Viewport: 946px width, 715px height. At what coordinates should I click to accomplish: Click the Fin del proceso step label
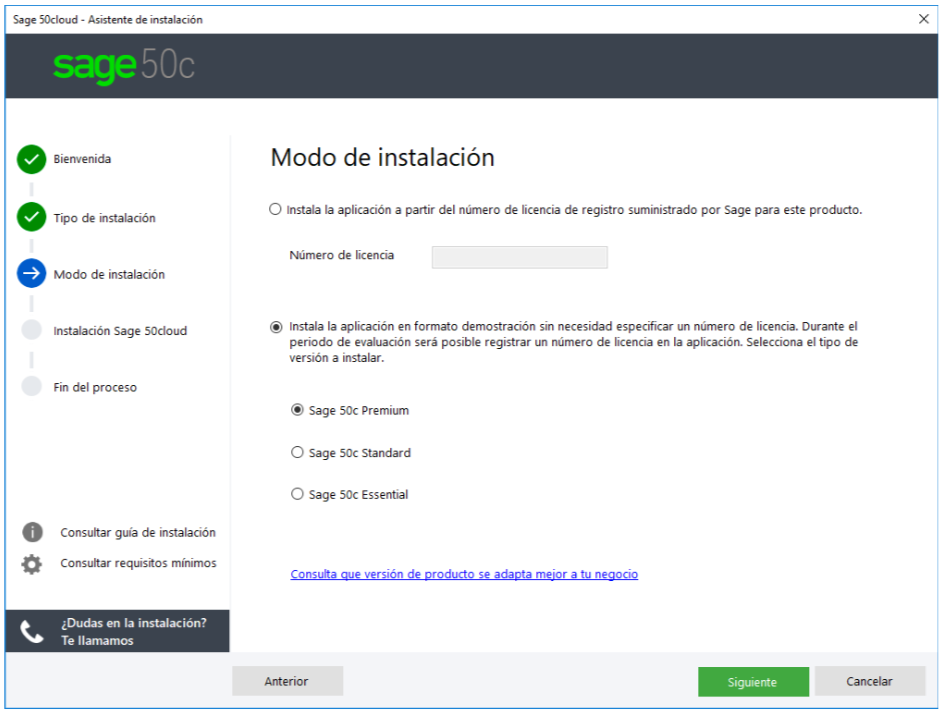click(95, 387)
